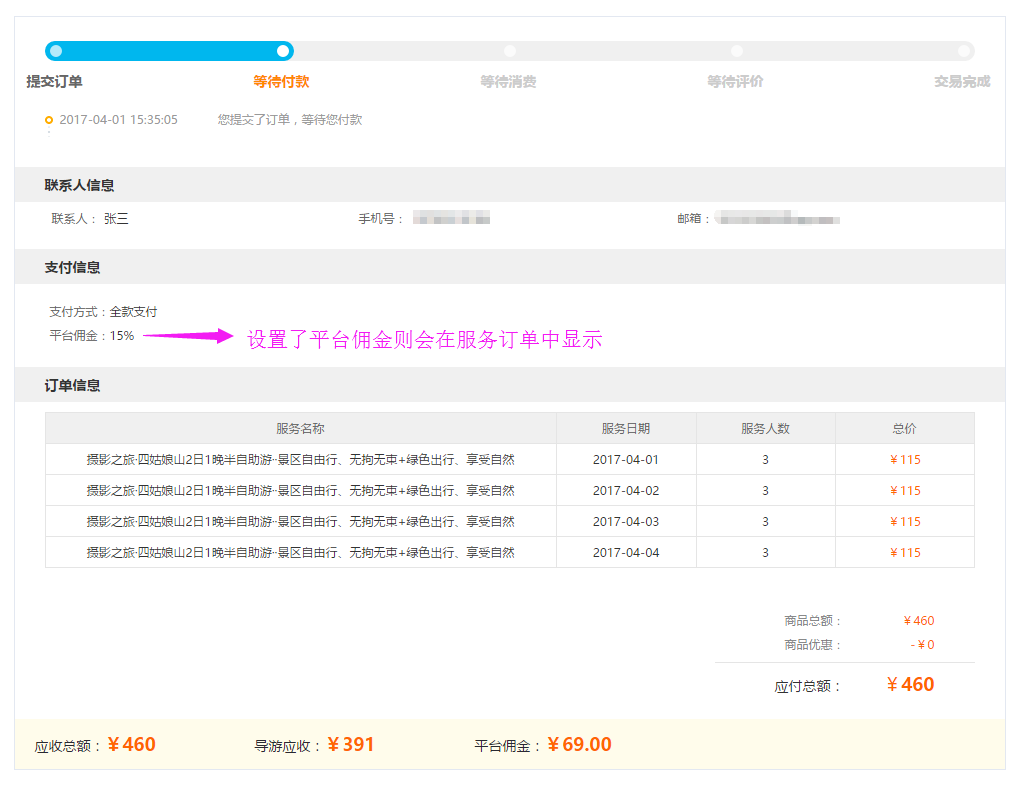Select the 等待付款 step label
The image size is (1024, 793).
281,82
